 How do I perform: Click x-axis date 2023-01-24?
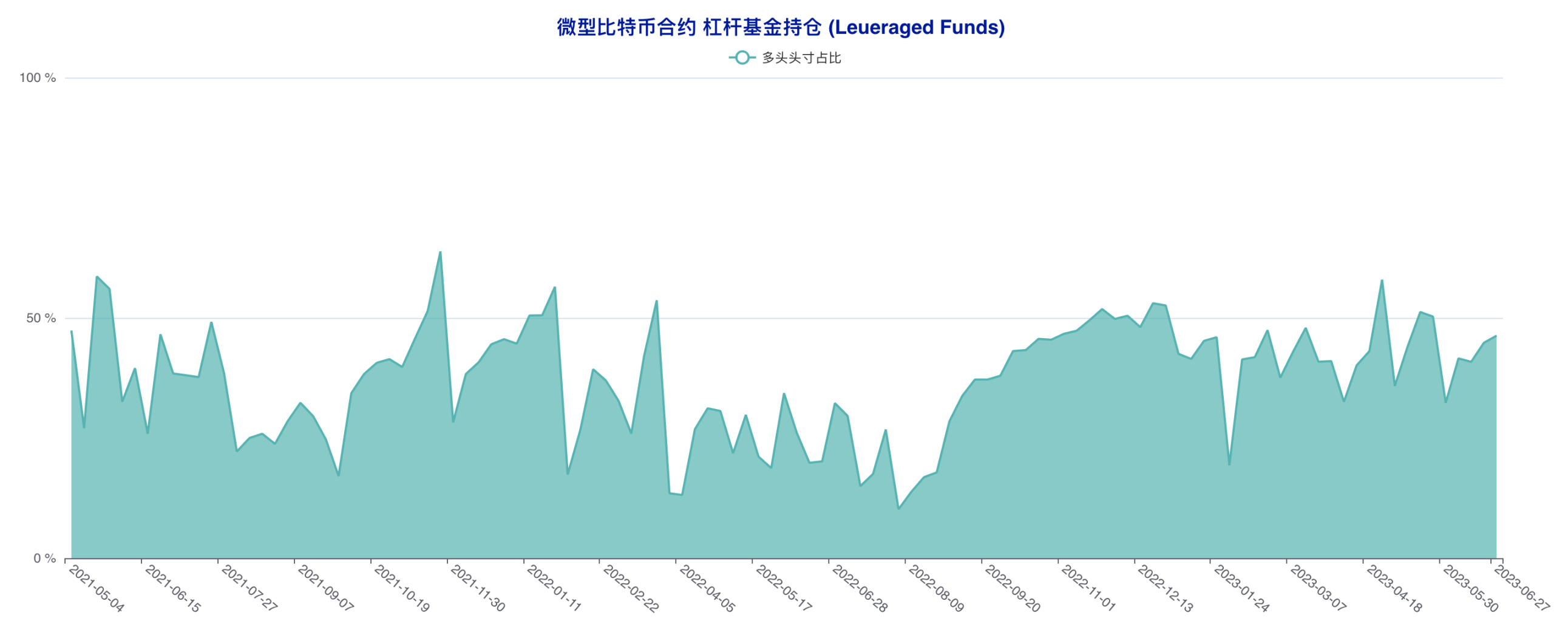pyautogui.click(x=1242, y=589)
